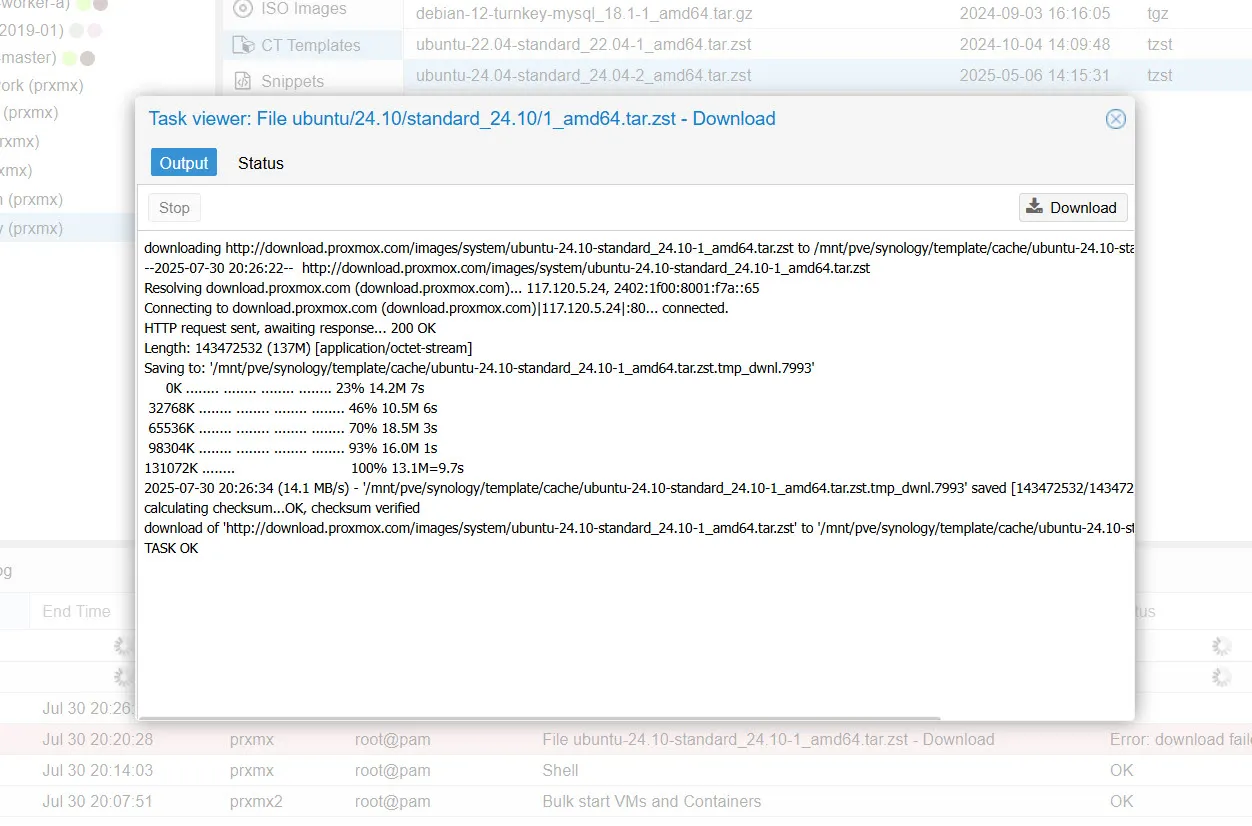The image size is (1252, 826).
Task: Click the Download button
Action: (x=1072, y=207)
